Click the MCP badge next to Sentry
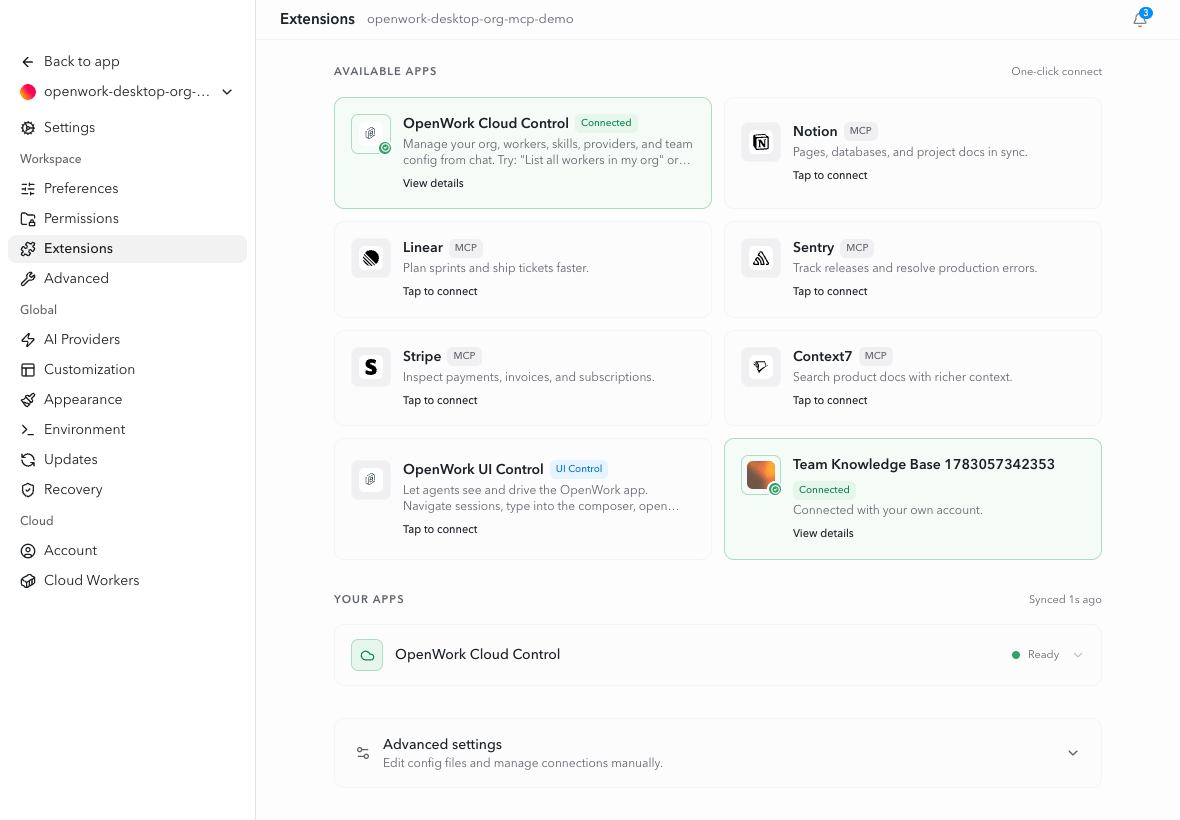Screen dimensions: 1180x820 (857, 248)
